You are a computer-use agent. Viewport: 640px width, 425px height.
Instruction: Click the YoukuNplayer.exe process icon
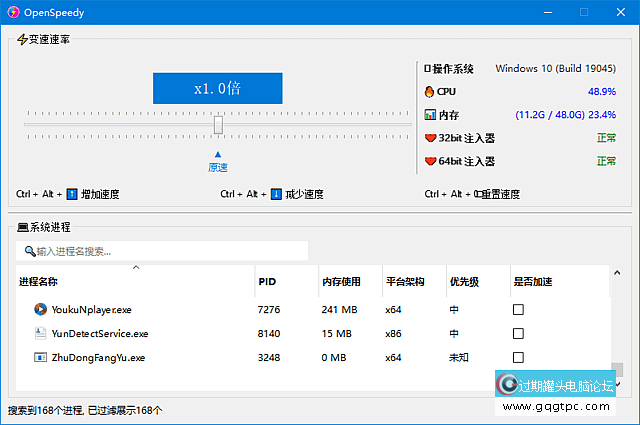point(40,310)
